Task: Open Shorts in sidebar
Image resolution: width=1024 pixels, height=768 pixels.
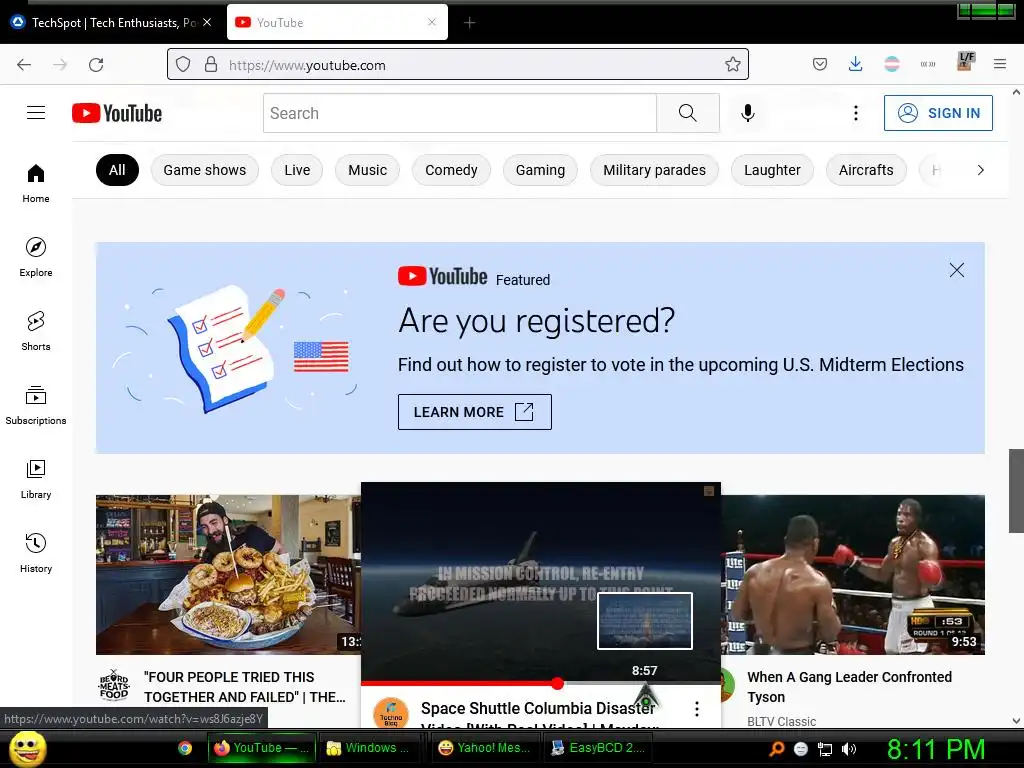Action: 36,331
